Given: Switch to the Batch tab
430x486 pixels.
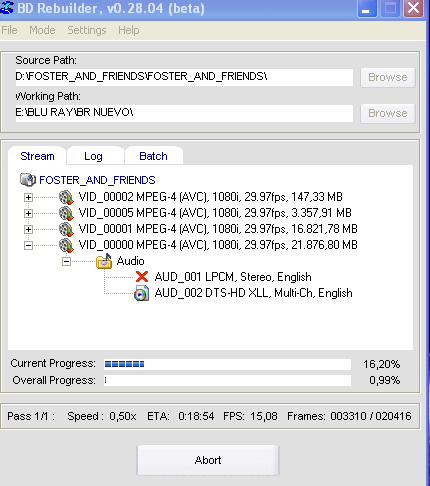Looking at the screenshot, I should (153, 156).
